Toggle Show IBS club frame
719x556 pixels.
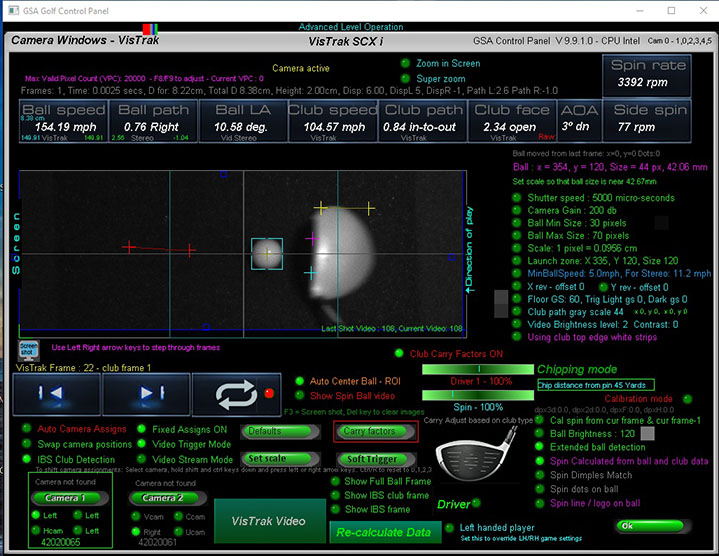coord(335,495)
